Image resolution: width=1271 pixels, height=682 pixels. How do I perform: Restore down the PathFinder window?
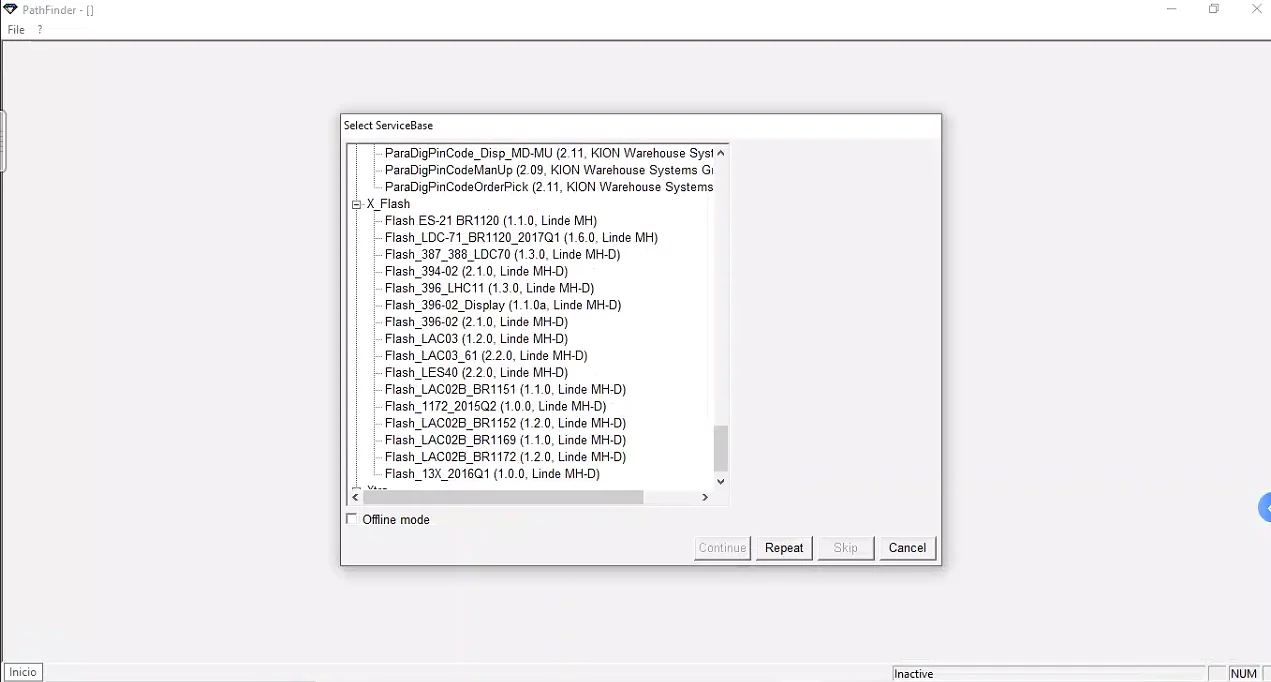pyautogui.click(x=1214, y=9)
